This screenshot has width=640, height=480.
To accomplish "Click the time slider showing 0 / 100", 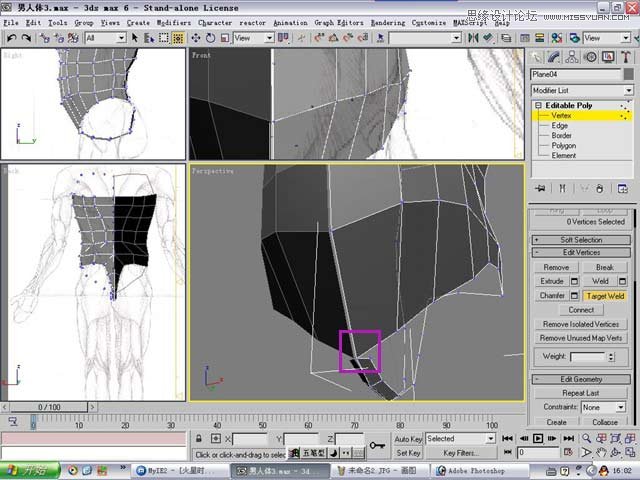I will [x=50, y=407].
